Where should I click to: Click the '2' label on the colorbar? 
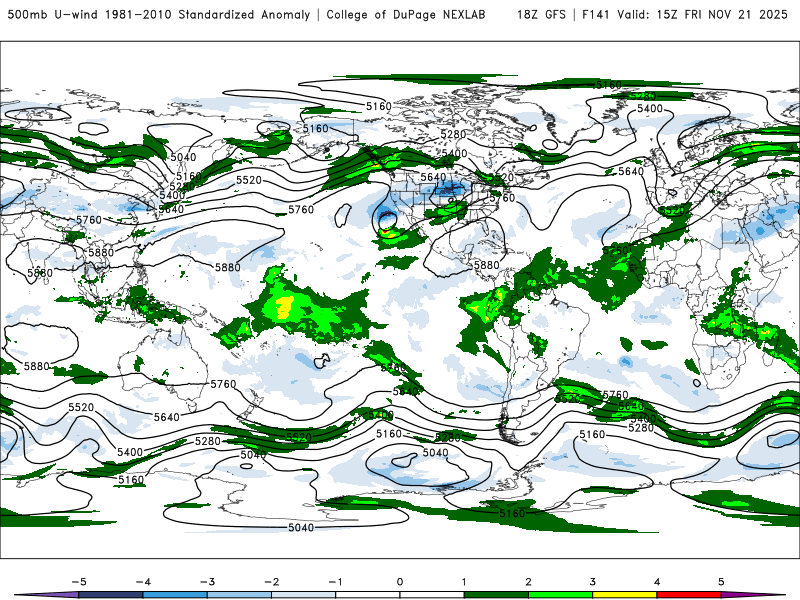[x=528, y=582]
